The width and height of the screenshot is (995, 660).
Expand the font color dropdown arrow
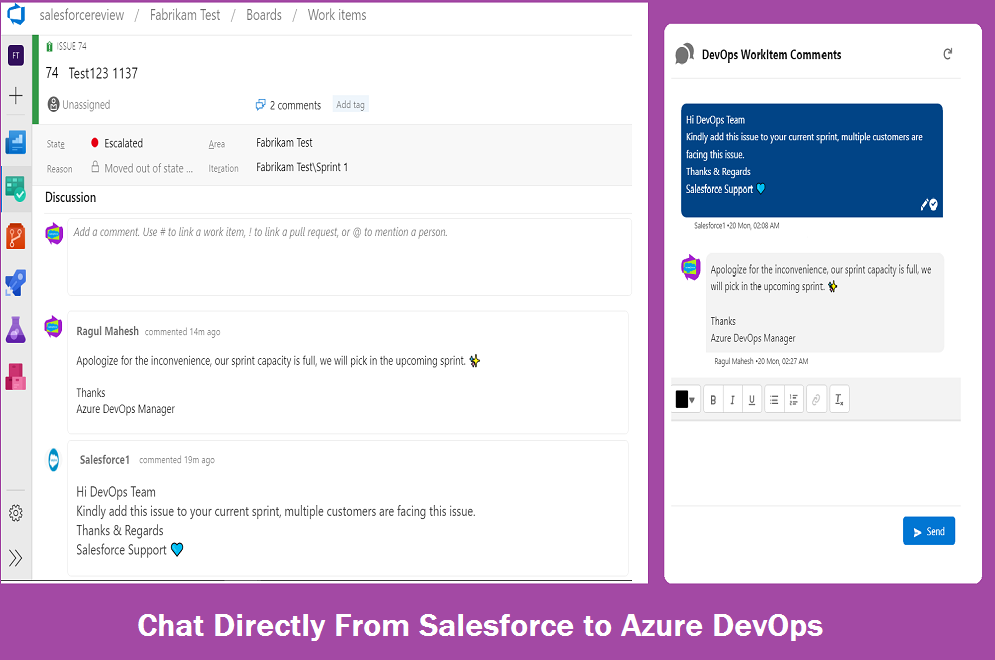click(x=694, y=399)
